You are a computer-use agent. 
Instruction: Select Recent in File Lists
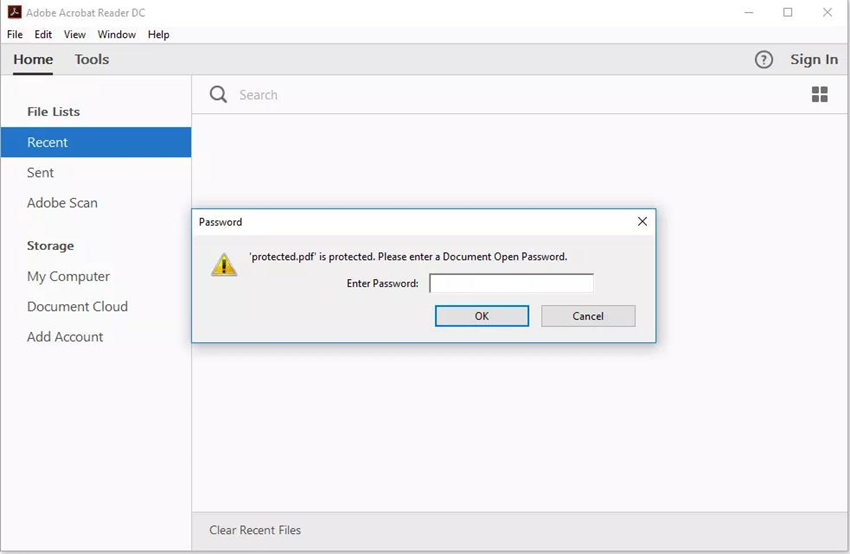pos(48,142)
